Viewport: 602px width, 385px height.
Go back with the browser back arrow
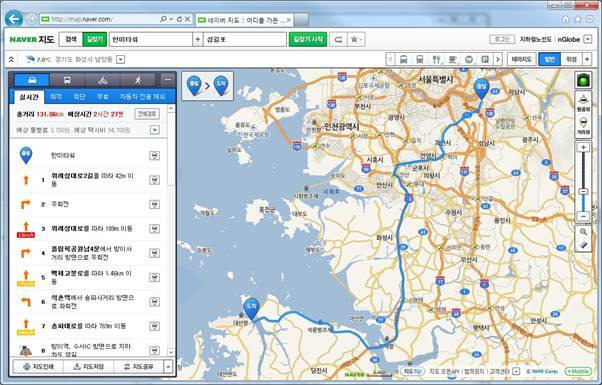[14, 19]
